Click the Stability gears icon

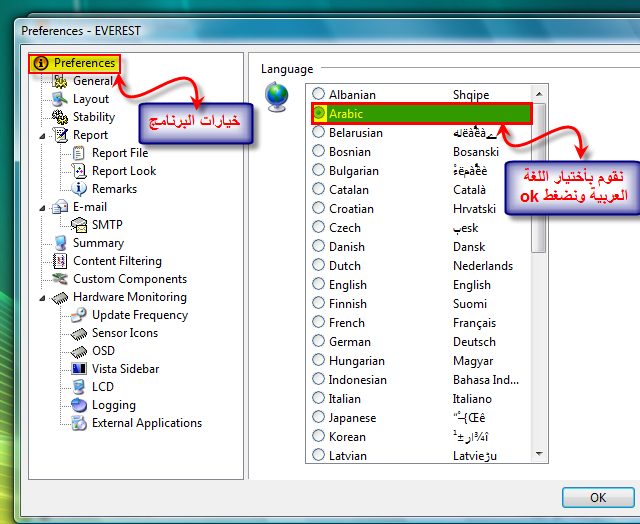coord(60,117)
